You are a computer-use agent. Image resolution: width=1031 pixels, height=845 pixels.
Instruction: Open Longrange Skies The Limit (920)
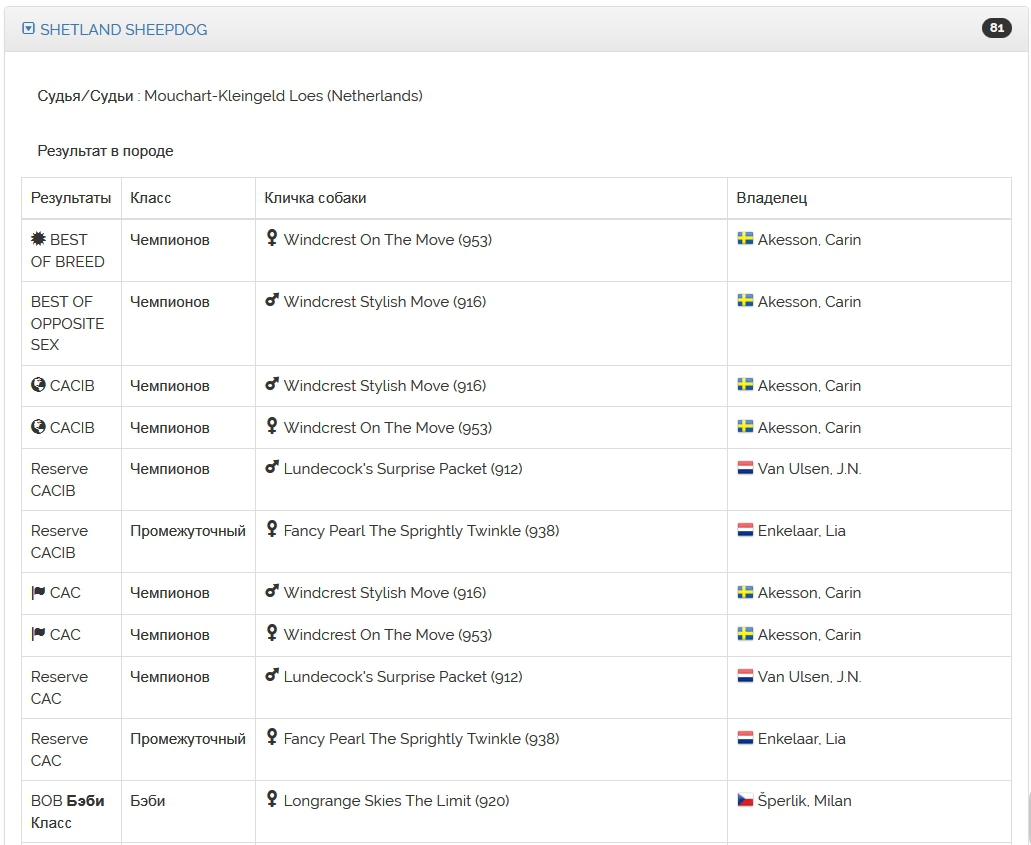pos(396,801)
